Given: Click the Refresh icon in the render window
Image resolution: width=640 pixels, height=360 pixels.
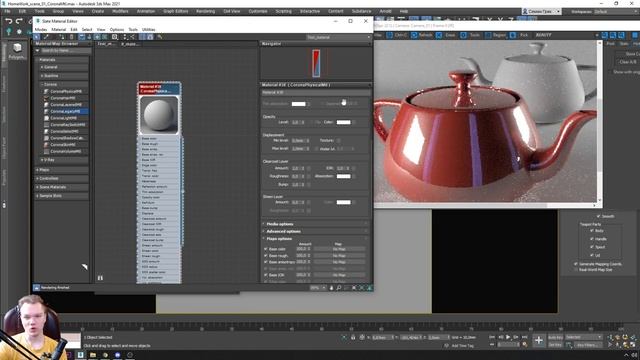Looking at the screenshot, I should 414,35.
